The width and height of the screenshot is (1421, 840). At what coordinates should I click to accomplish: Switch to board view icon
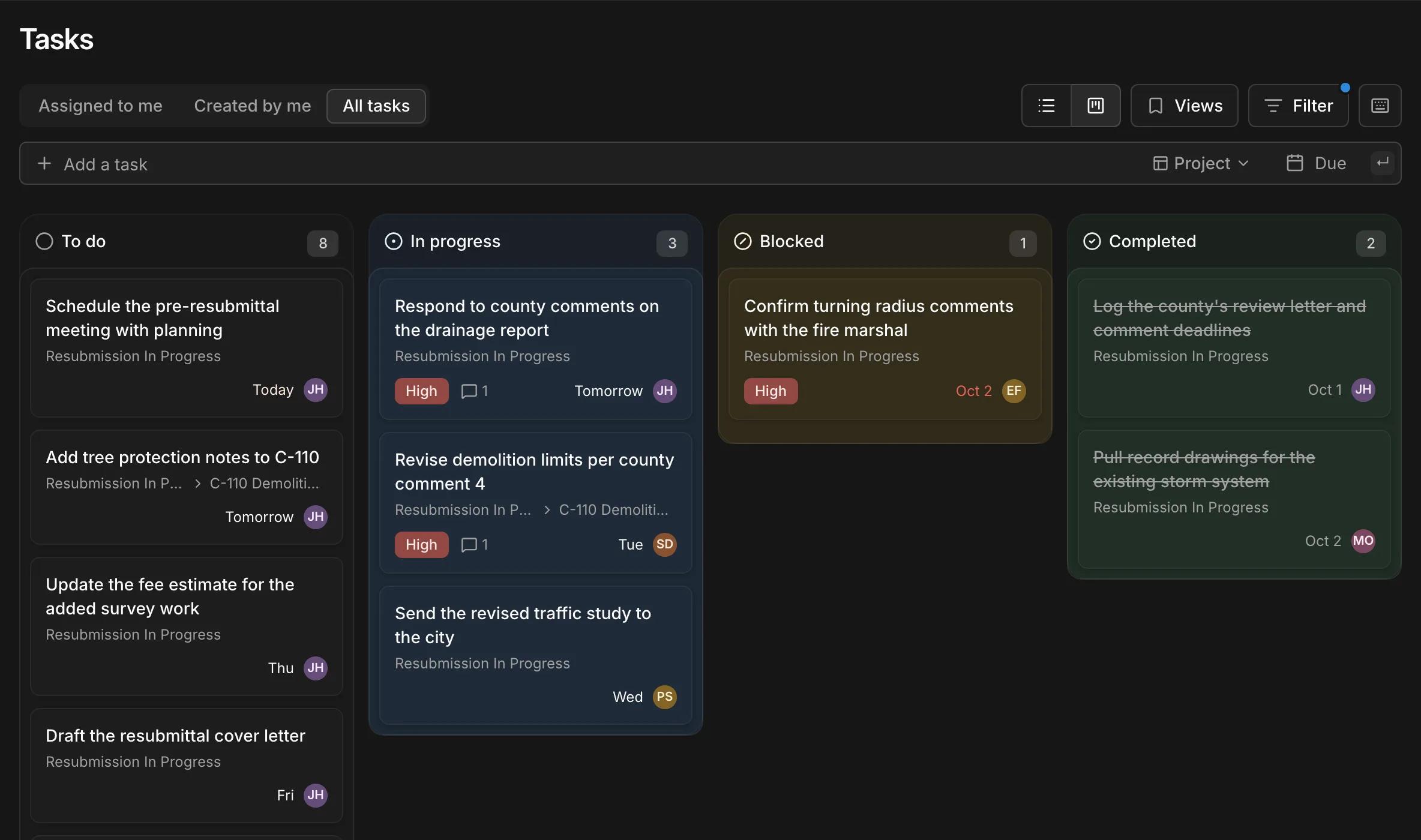(x=1096, y=106)
